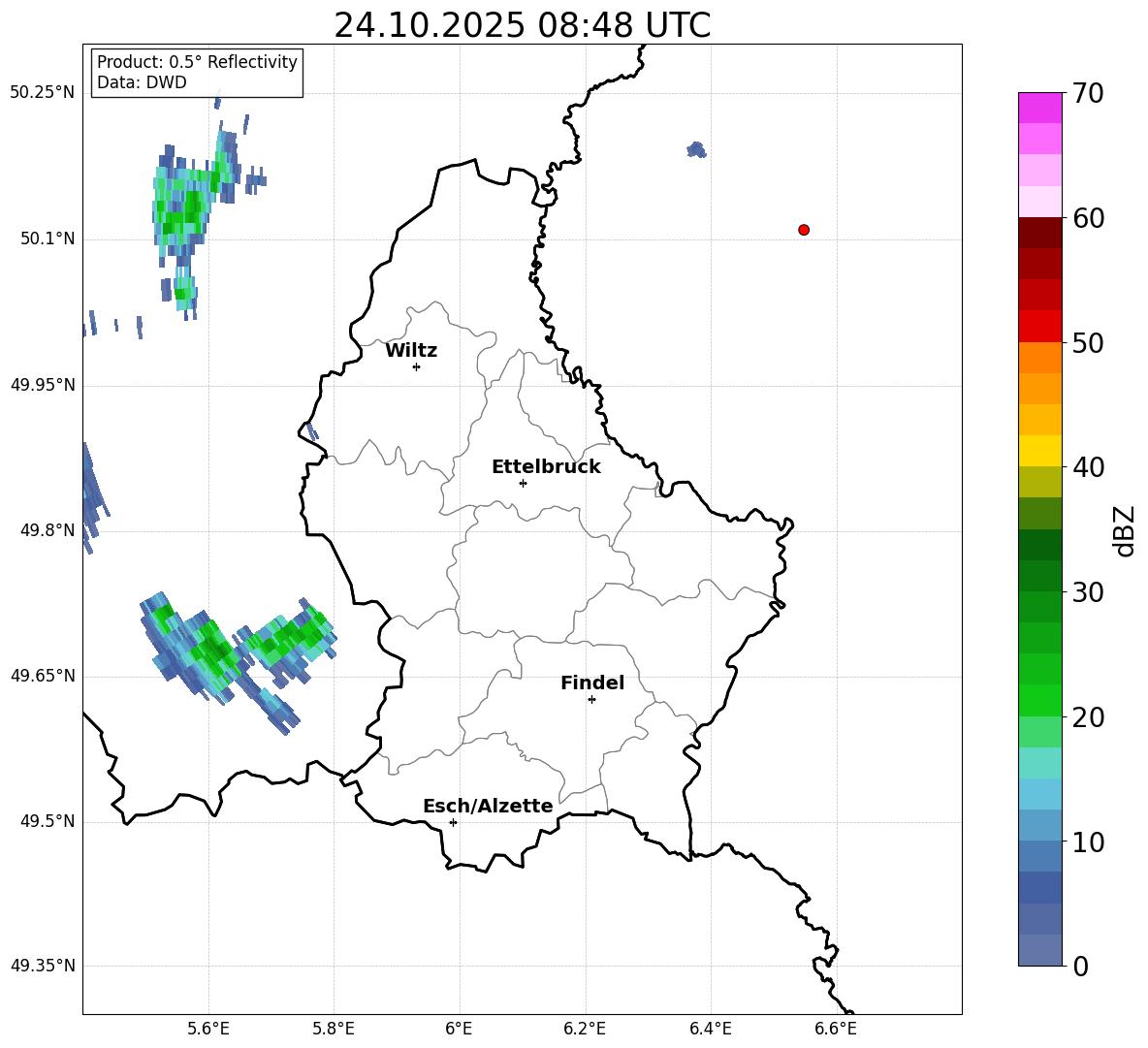The width and height of the screenshot is (1148, 1048).
Task: Click the title 24.10.2025 08:48 UTC
Action: tap(523, 25)
